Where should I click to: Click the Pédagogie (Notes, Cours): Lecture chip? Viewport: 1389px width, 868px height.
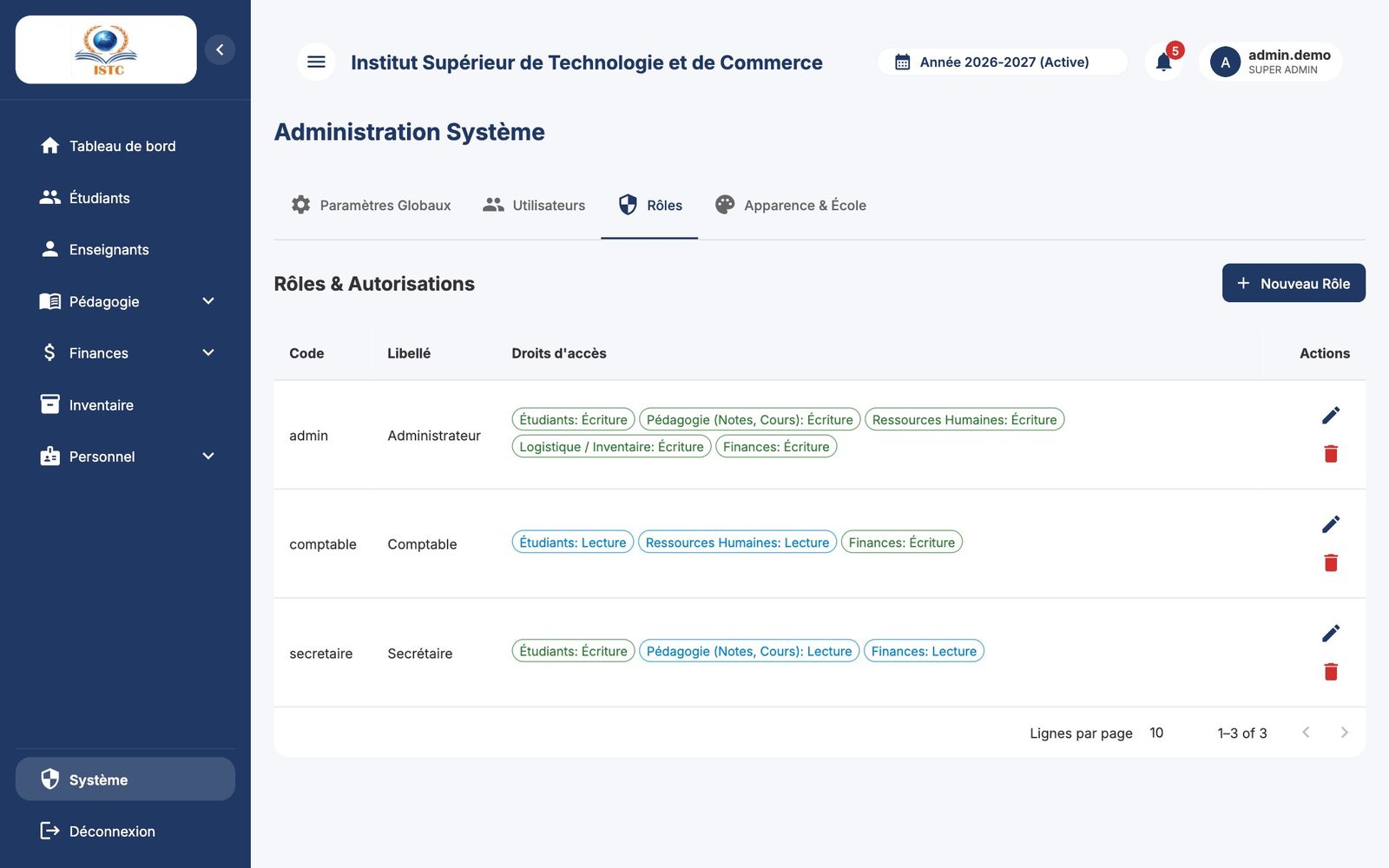point(749,651)
